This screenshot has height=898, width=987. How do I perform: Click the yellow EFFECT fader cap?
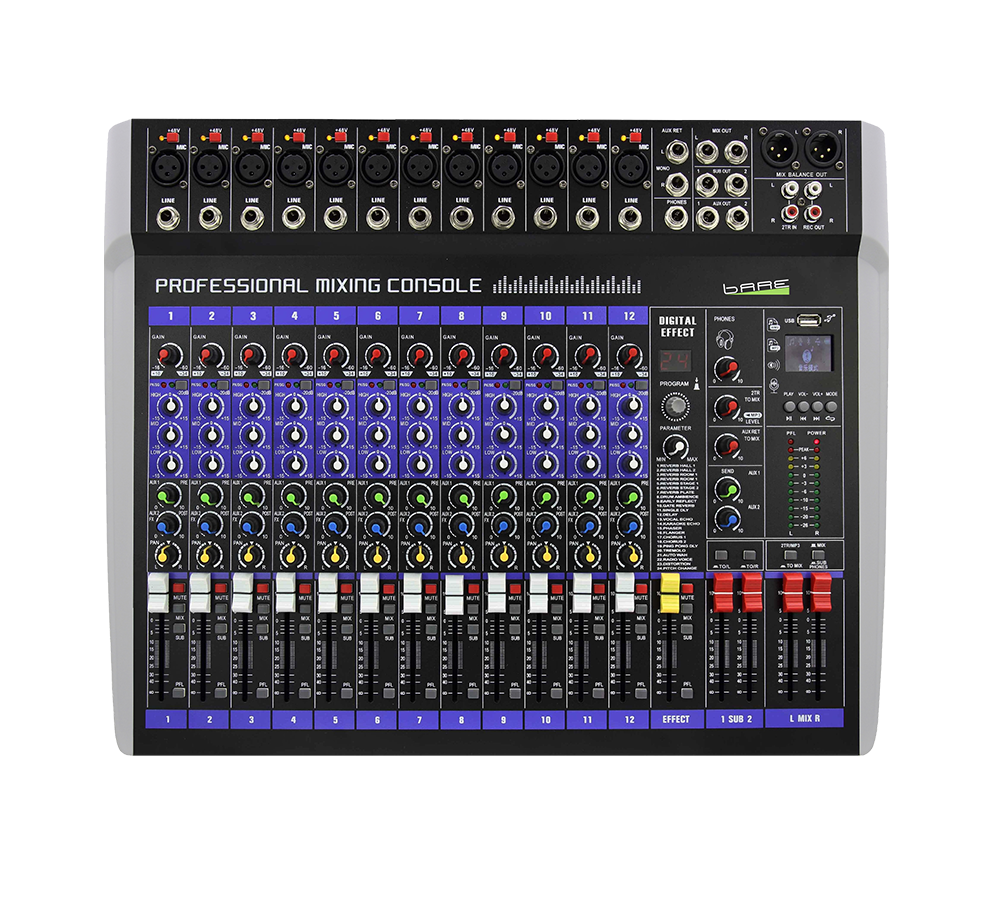669,593
